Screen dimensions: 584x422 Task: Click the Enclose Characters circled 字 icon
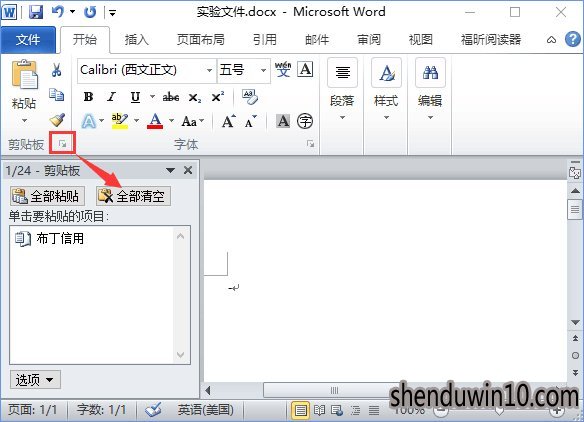305,121
